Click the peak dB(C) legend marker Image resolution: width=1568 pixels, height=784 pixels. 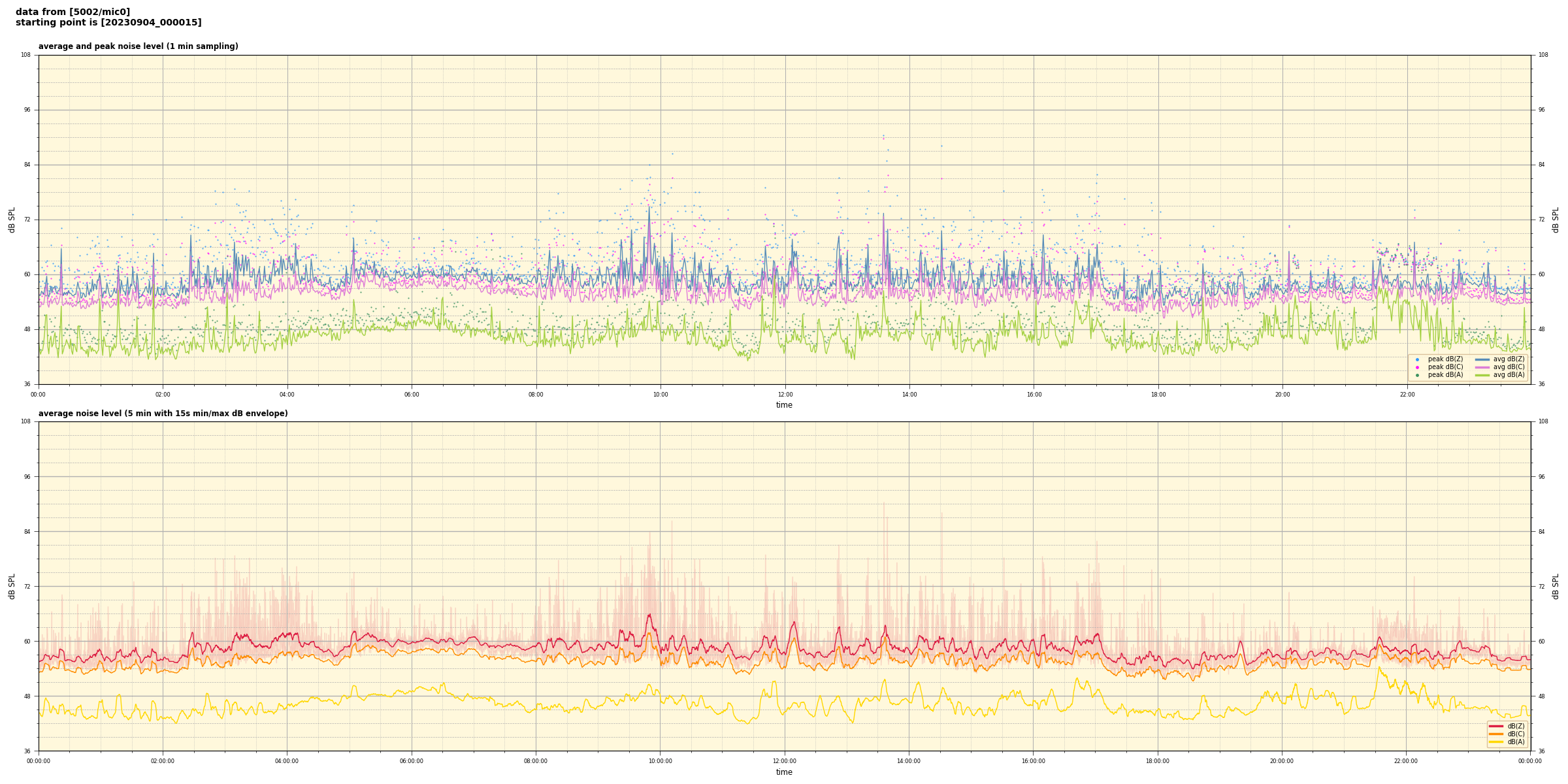point(1417,367)
